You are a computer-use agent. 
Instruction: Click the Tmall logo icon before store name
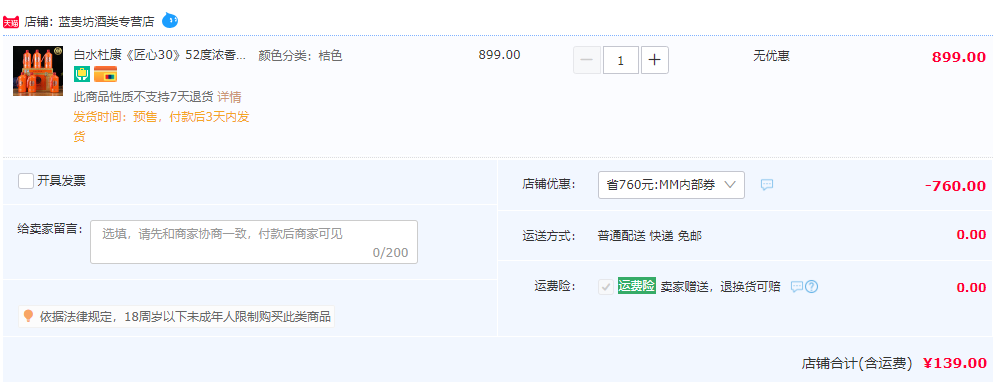click(11, 22)
